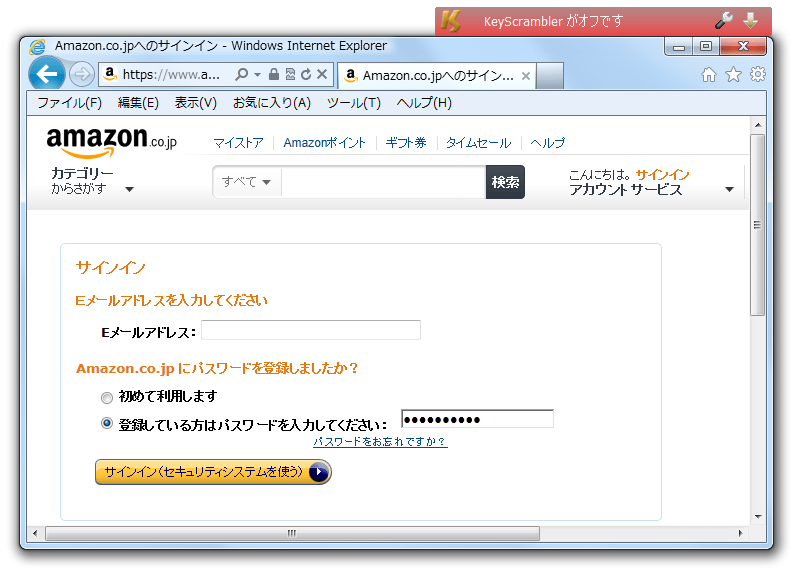Viewport: 796px width, 574px height.
Task: Click the password input field
Action: (477, 419)
